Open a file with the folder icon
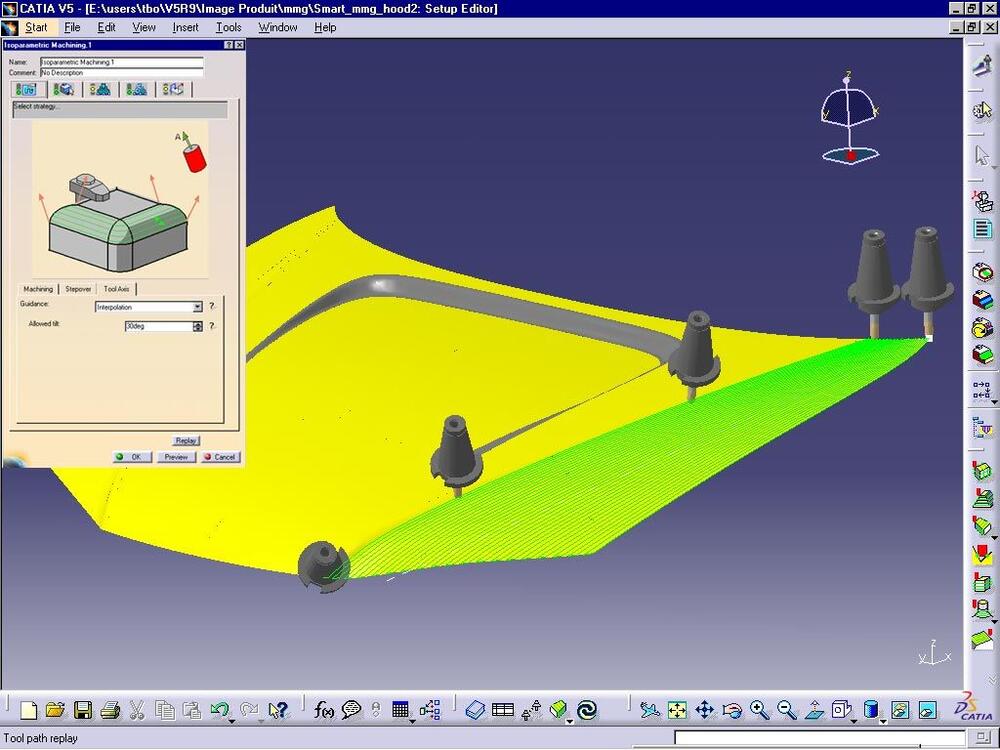This screenshot has height=750, width=1000. pos(55,710)
